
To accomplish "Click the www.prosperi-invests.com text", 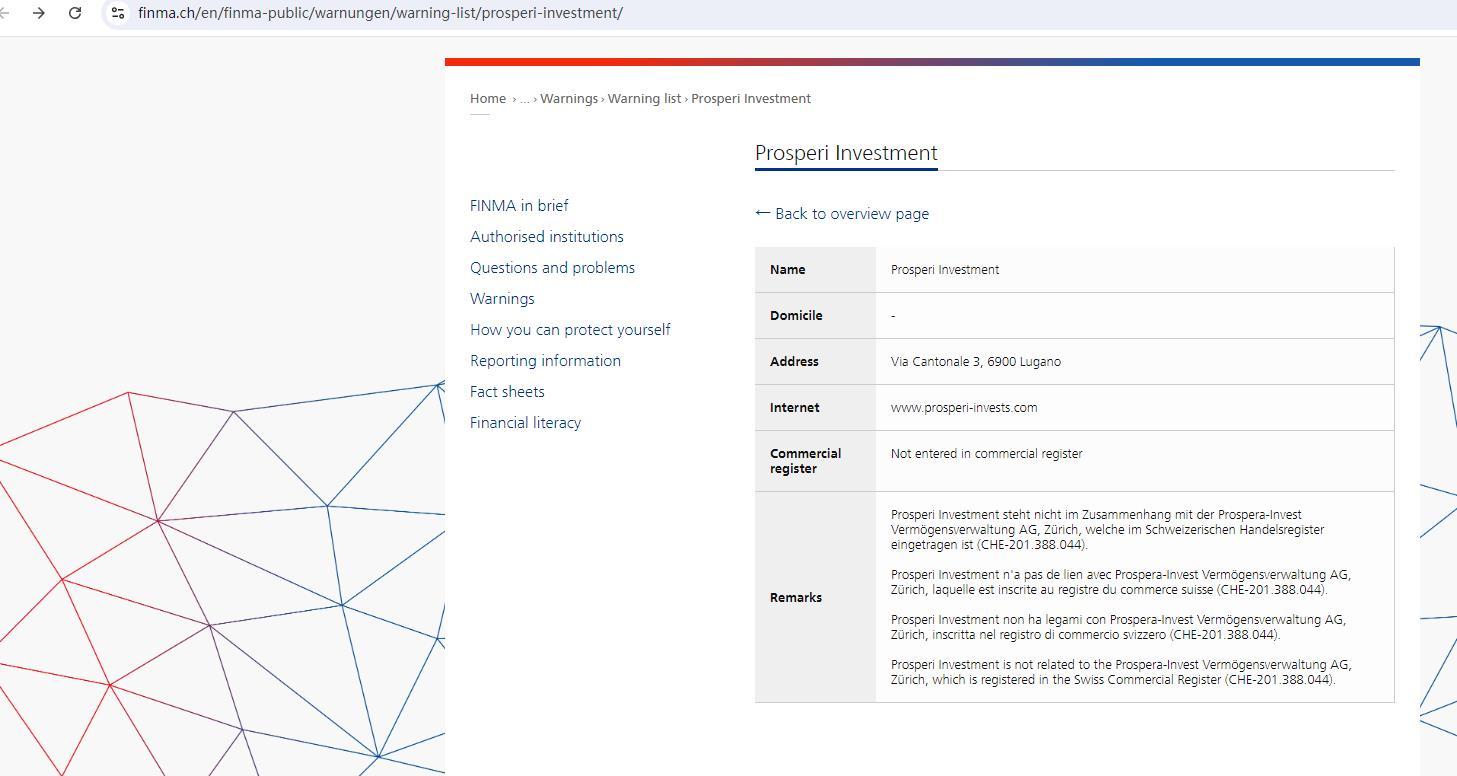I will (963, 407).
